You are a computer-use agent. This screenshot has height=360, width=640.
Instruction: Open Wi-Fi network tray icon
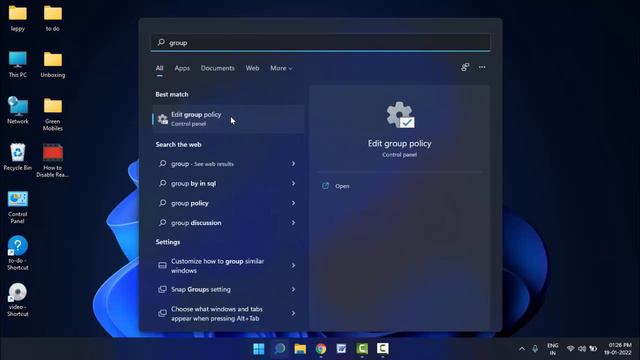coord(571,349)
